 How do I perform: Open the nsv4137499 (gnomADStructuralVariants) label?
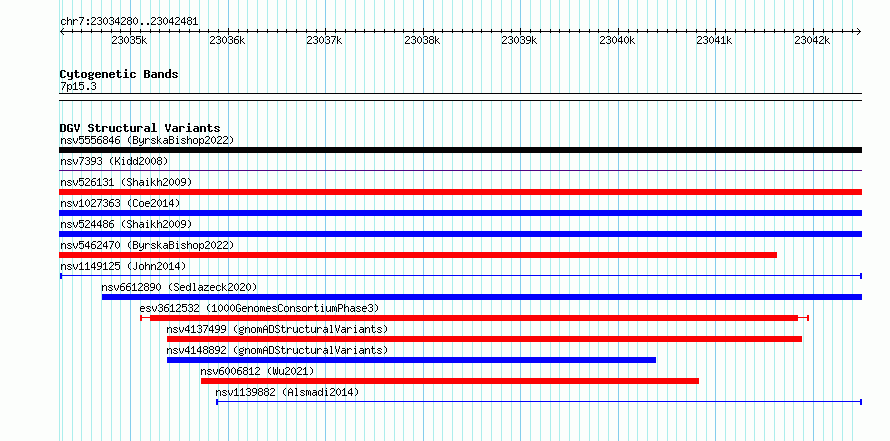[x=278, y=329]
